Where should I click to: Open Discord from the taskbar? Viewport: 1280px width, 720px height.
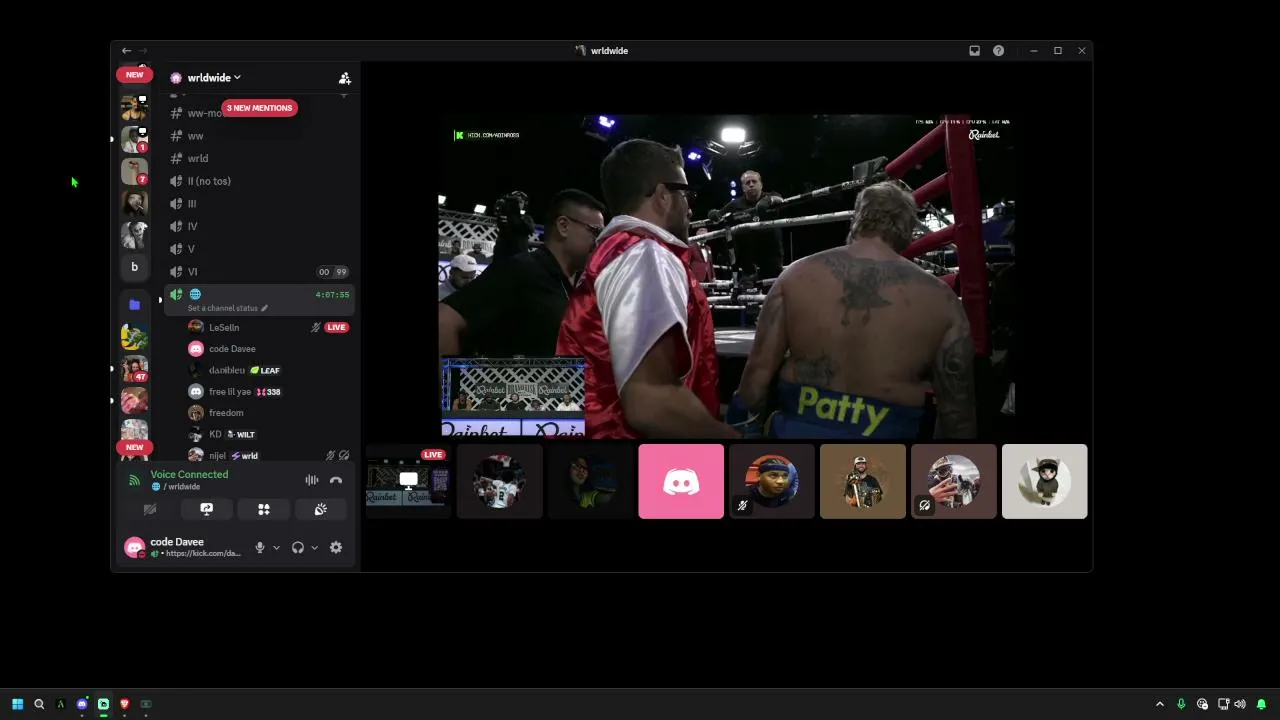point(82,704)
